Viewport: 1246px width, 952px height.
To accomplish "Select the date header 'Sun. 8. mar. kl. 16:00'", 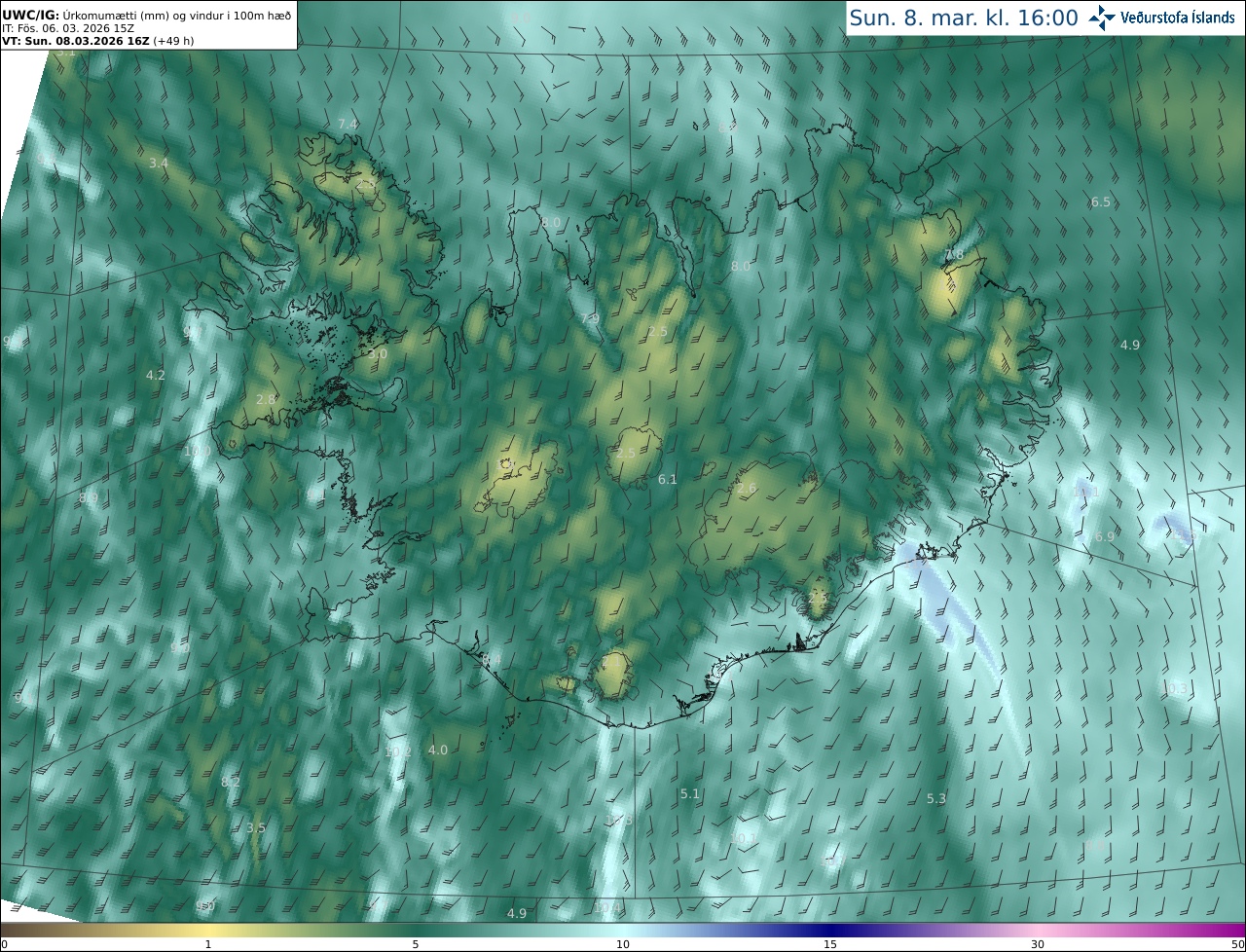I will click(964, 18).
